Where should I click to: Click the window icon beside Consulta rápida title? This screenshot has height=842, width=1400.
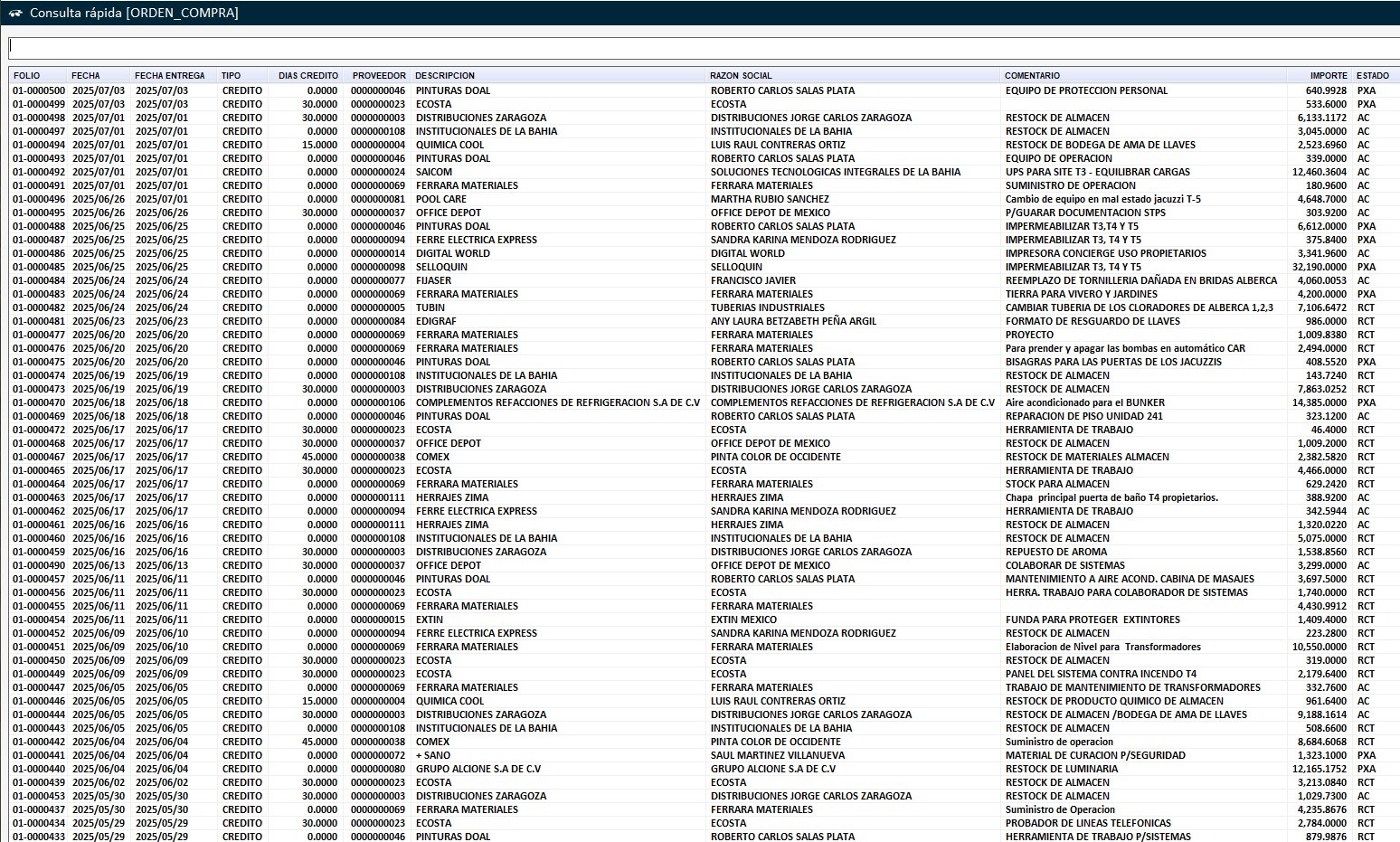click(x=14, y=14)
